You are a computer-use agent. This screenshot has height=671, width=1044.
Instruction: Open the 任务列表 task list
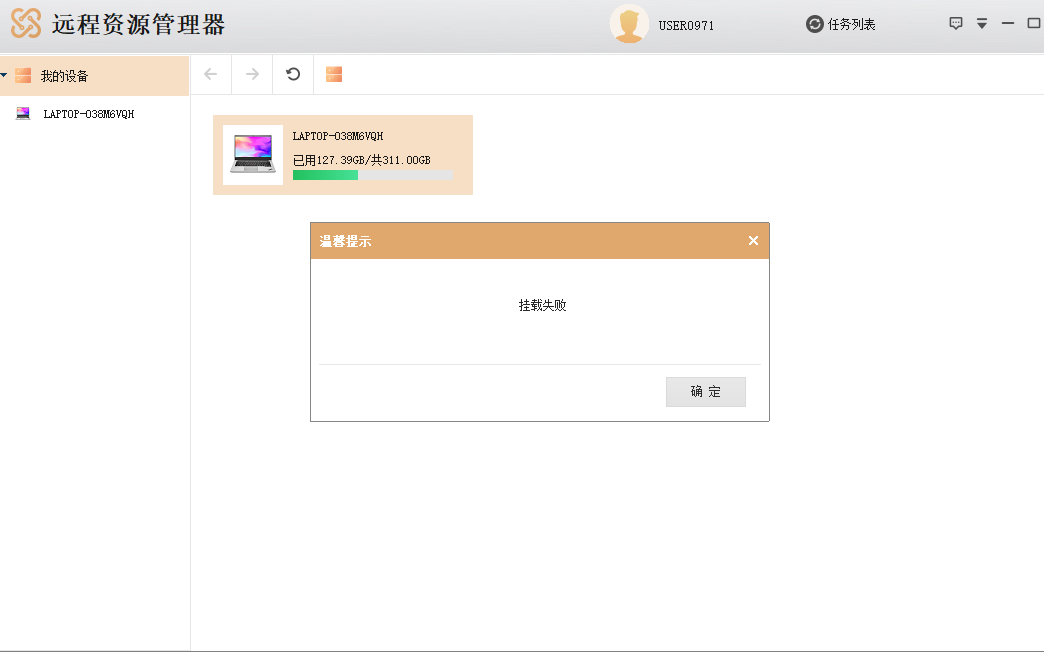pyautogui.click(x=851, y=24)
